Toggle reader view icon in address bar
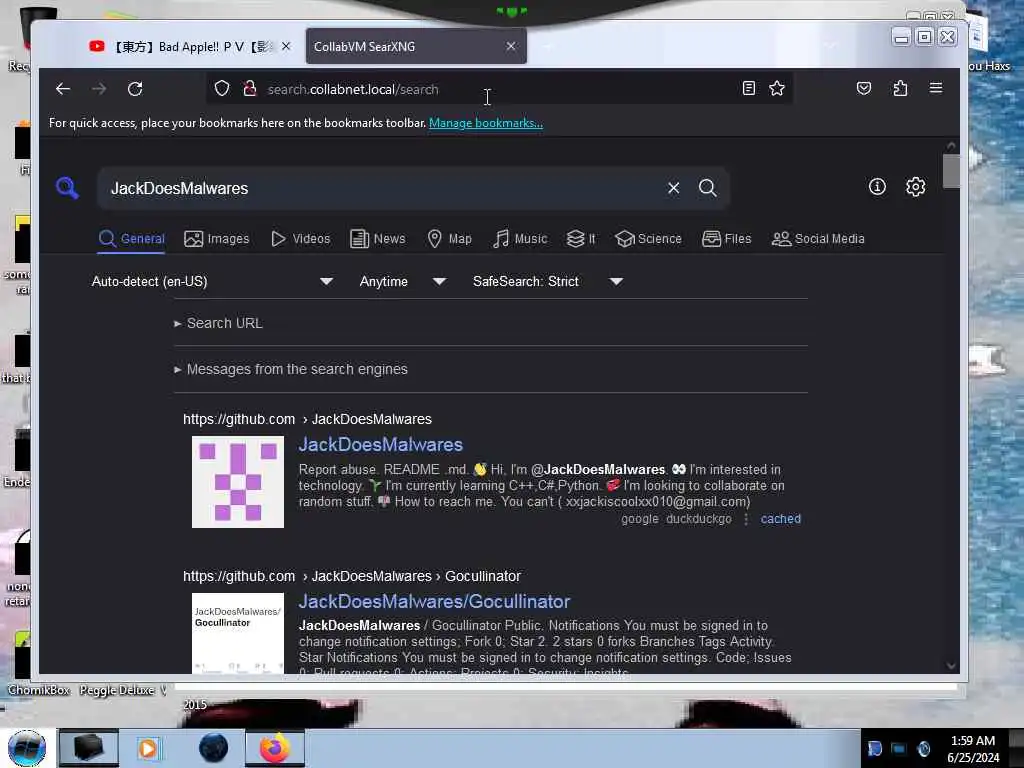This screenshot has width=1024, height=768. pos(749,88)
